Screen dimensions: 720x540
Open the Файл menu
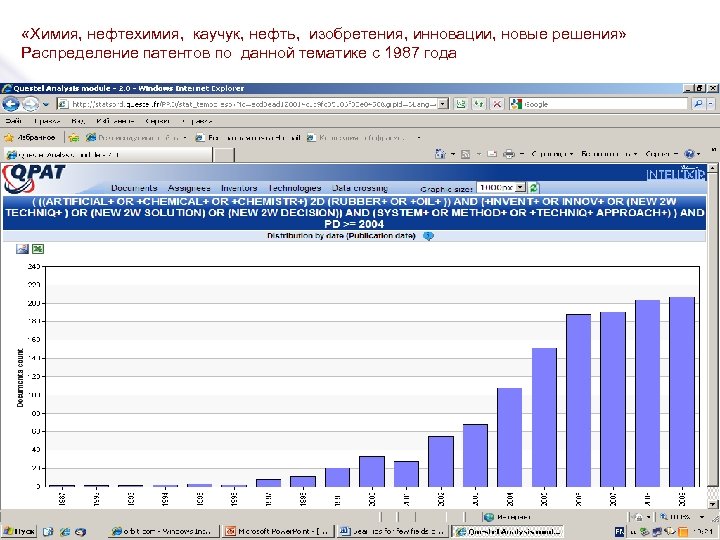(13, 121)
